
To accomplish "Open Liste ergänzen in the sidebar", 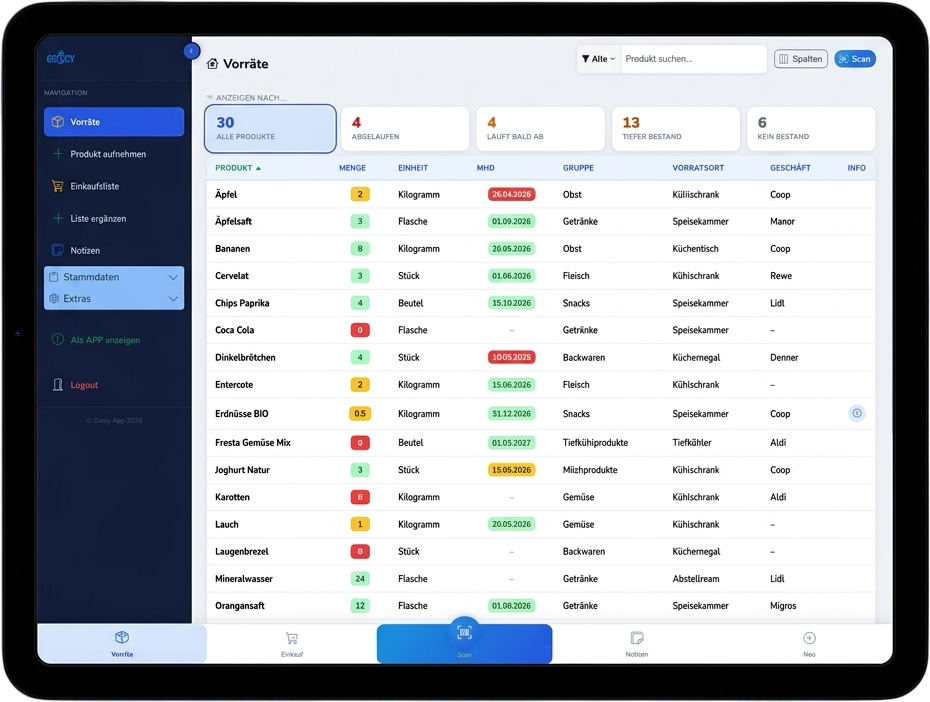I will point(114,218).
